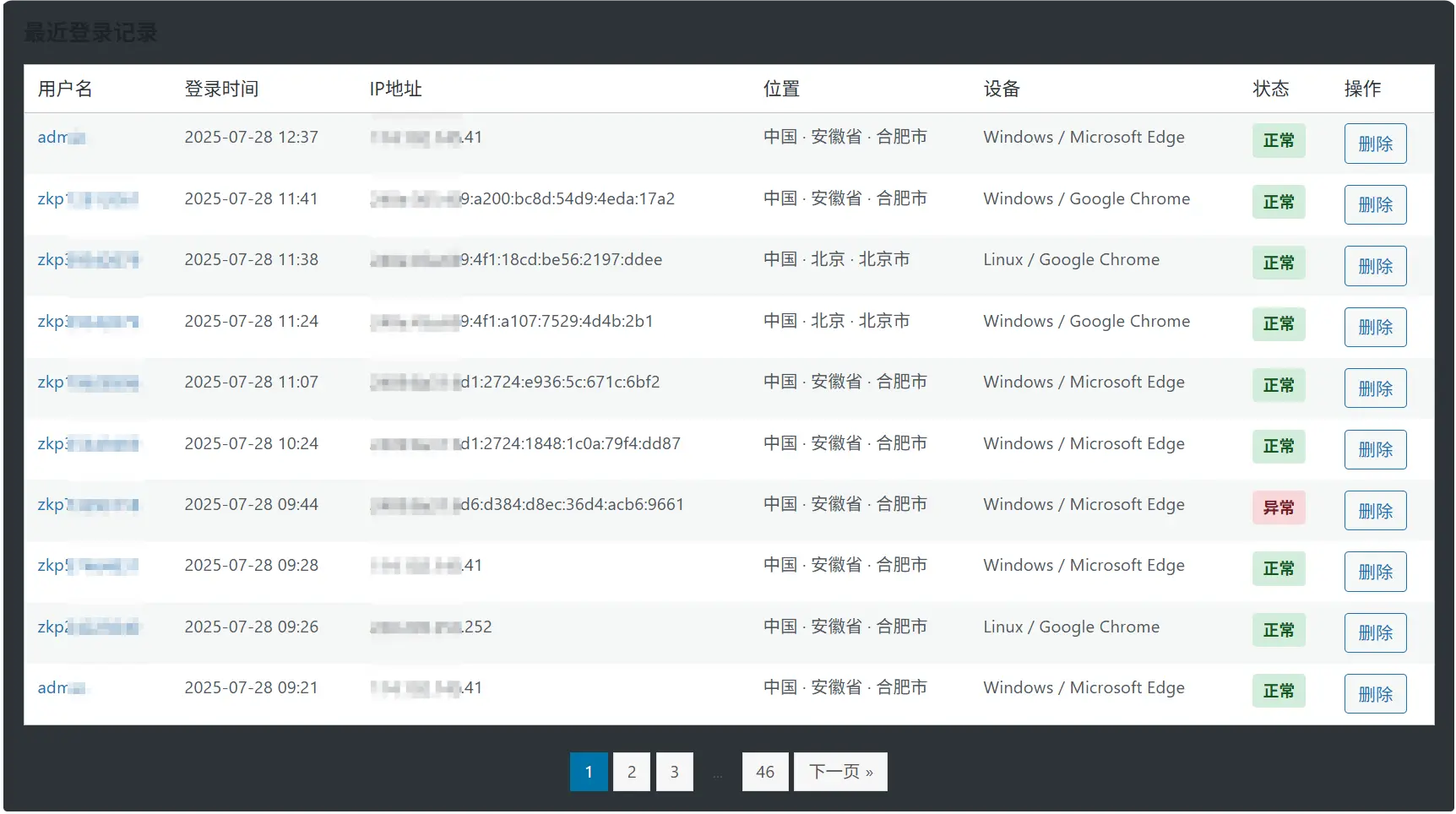Select current page 1 in pagination
This screenshot has height=814, width=1456.
click(x=589, y=772)
